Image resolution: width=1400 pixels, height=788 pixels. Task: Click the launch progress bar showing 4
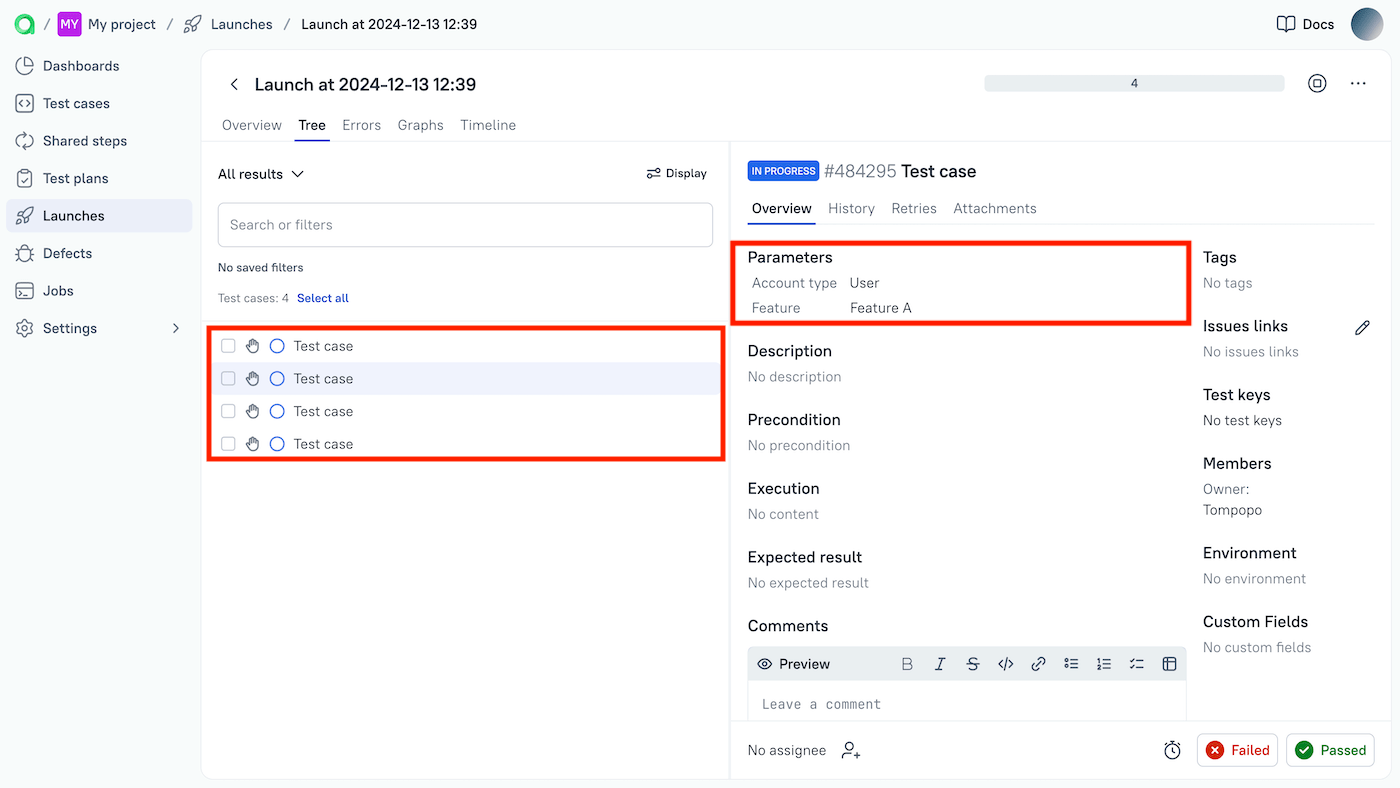(1134, 83)
